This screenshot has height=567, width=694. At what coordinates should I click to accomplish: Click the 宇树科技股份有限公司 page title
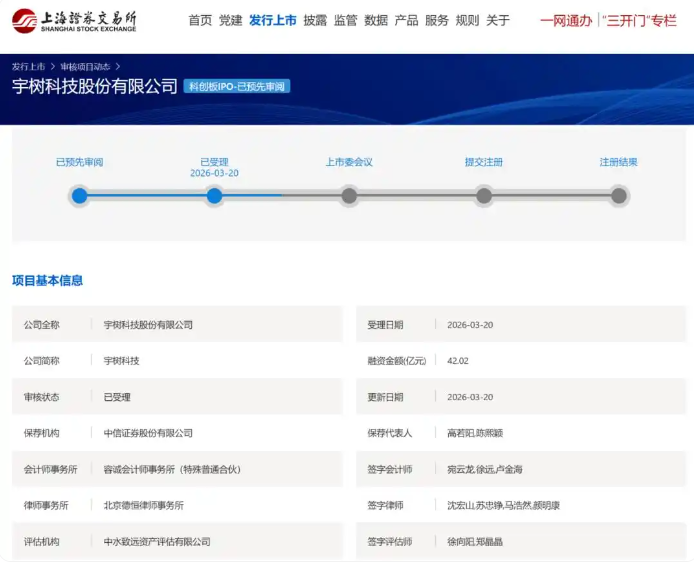coord(95,86)
